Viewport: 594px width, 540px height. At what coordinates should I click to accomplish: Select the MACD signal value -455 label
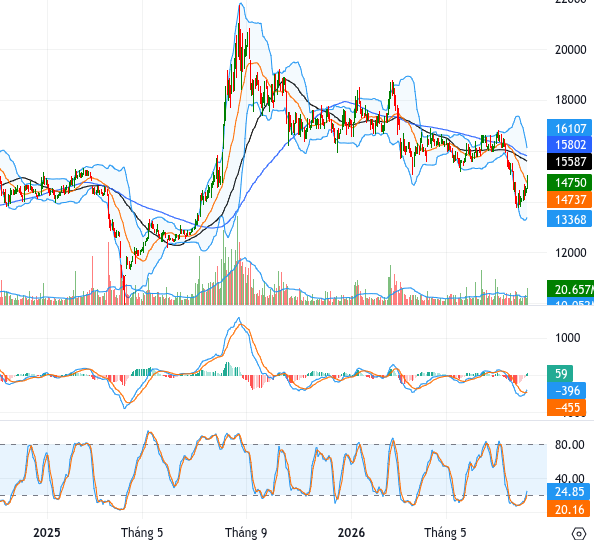(x=566, y=407)
